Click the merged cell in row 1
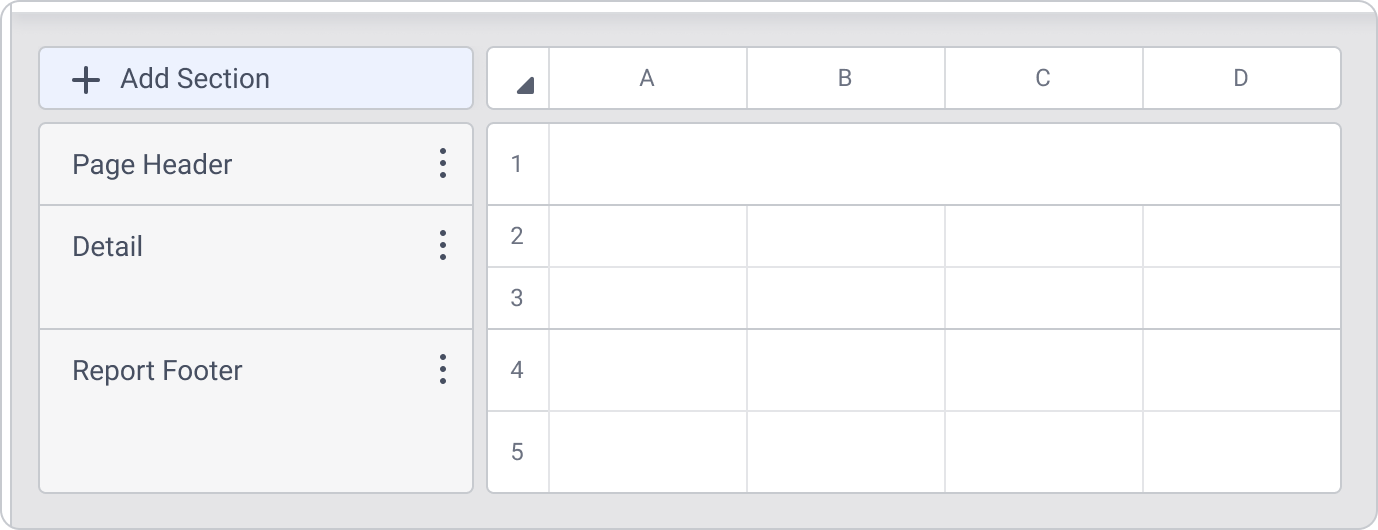Viewport: 1378px width, 530px height. coord(944,164)
